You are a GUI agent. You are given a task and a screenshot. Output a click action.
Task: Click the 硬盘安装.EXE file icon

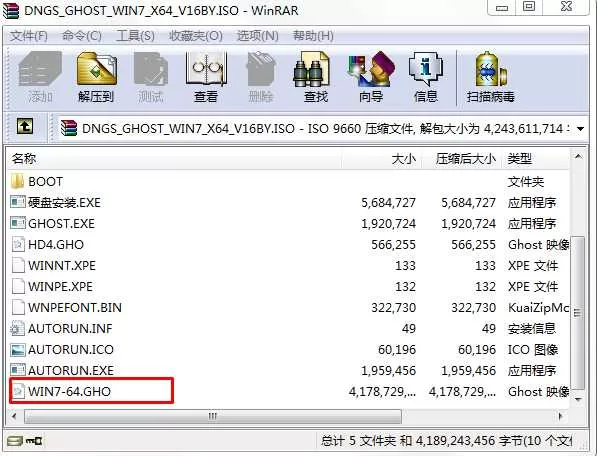tap(18, 202)
